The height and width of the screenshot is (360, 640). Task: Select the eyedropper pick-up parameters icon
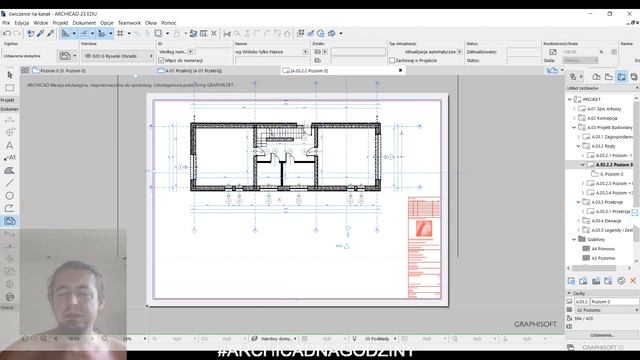click(x=40, y=33)
